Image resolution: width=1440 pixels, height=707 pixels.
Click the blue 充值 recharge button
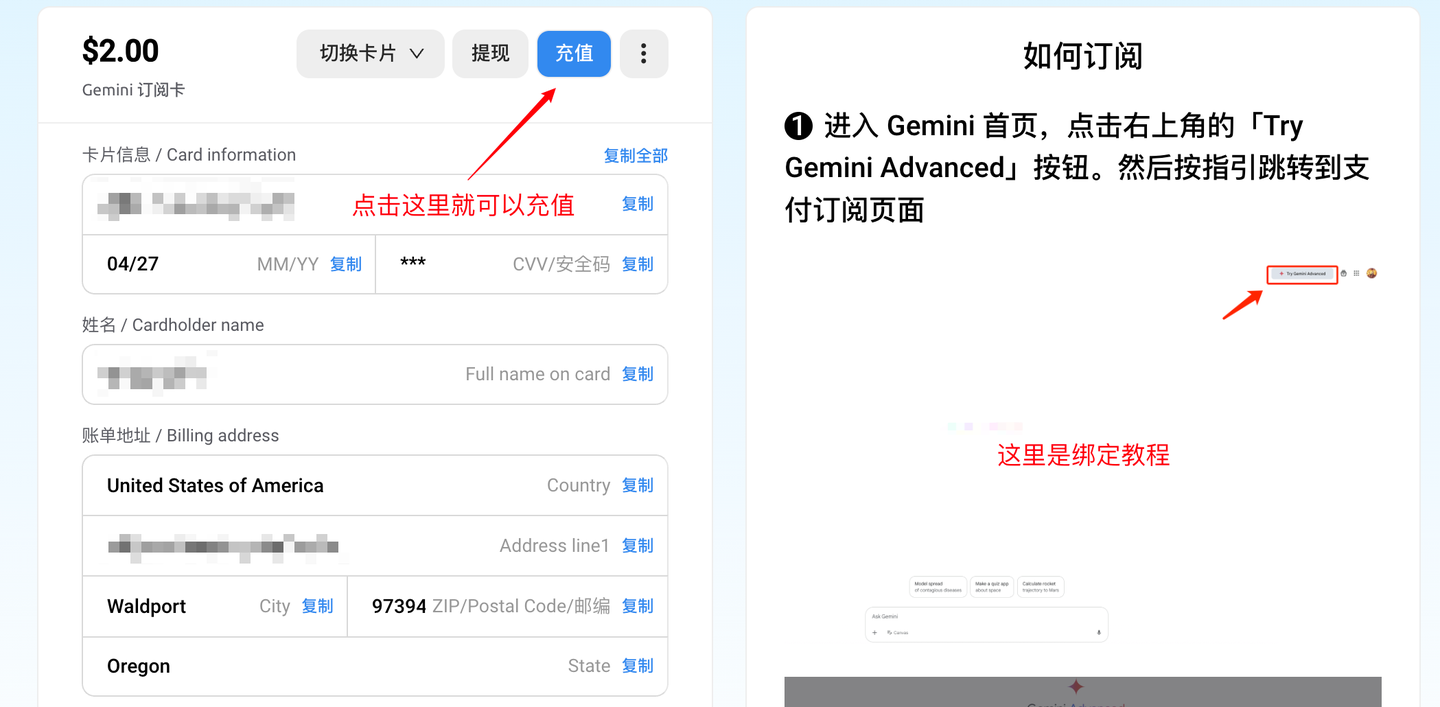574,53
